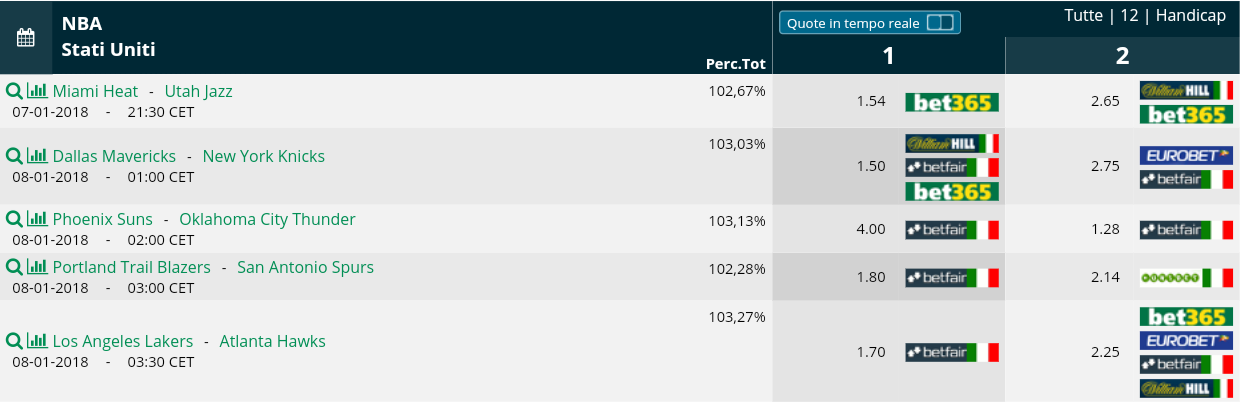Image resolution: width=1245 pixels, height=405 pixels.
Task: Select 4.00 odds for Phoenix Suns
Action: [x=870, y=229]
